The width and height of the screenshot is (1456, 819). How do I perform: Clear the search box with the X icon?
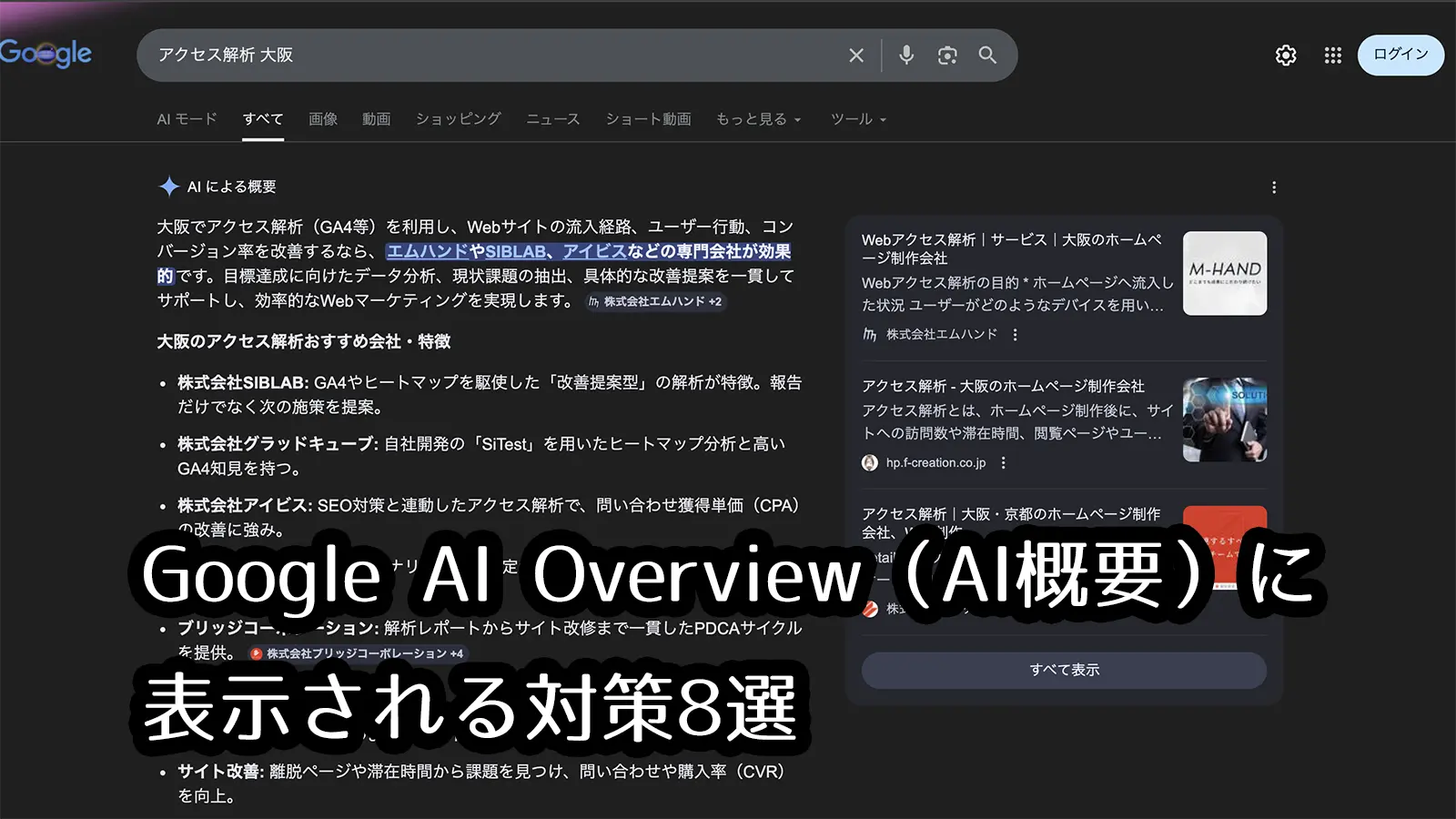pyautogui.click(x=856, y=56)
